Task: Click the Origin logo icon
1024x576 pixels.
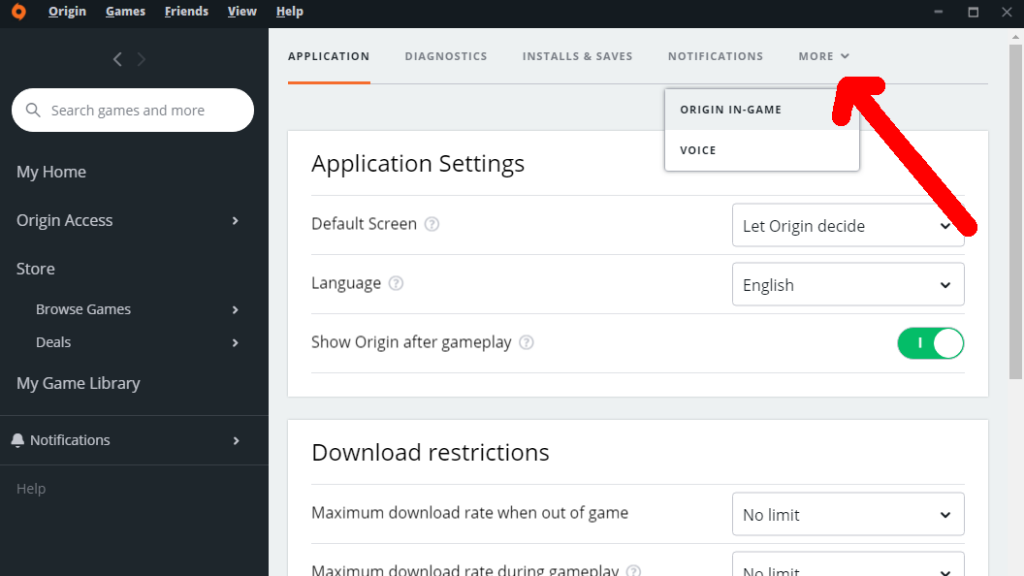Action: (x=19, y=12)
